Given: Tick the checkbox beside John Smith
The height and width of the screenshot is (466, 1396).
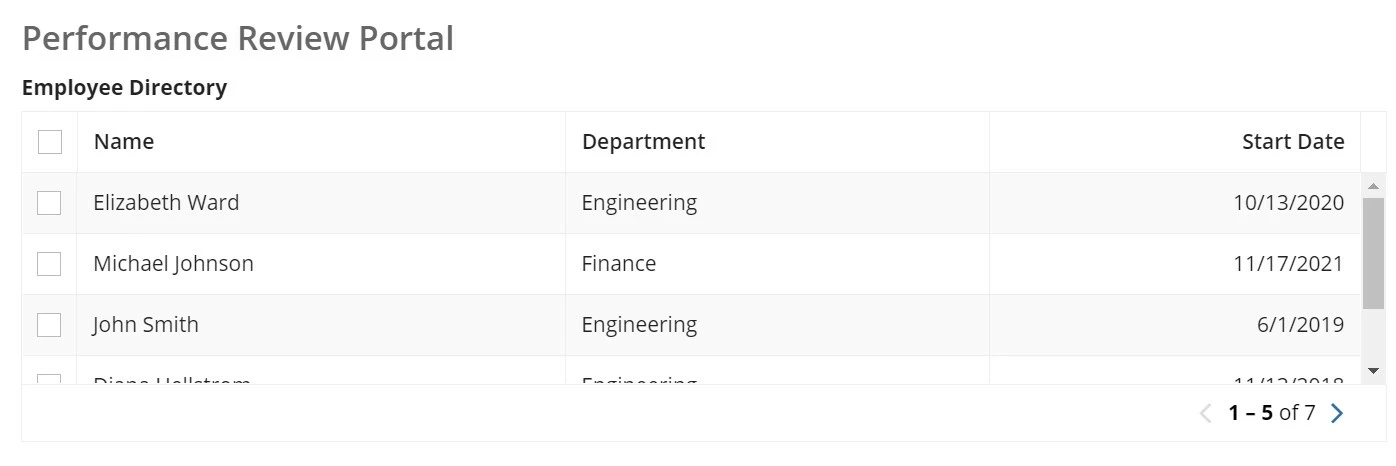Looking at the screenshot, I should [x=49, y=325].
